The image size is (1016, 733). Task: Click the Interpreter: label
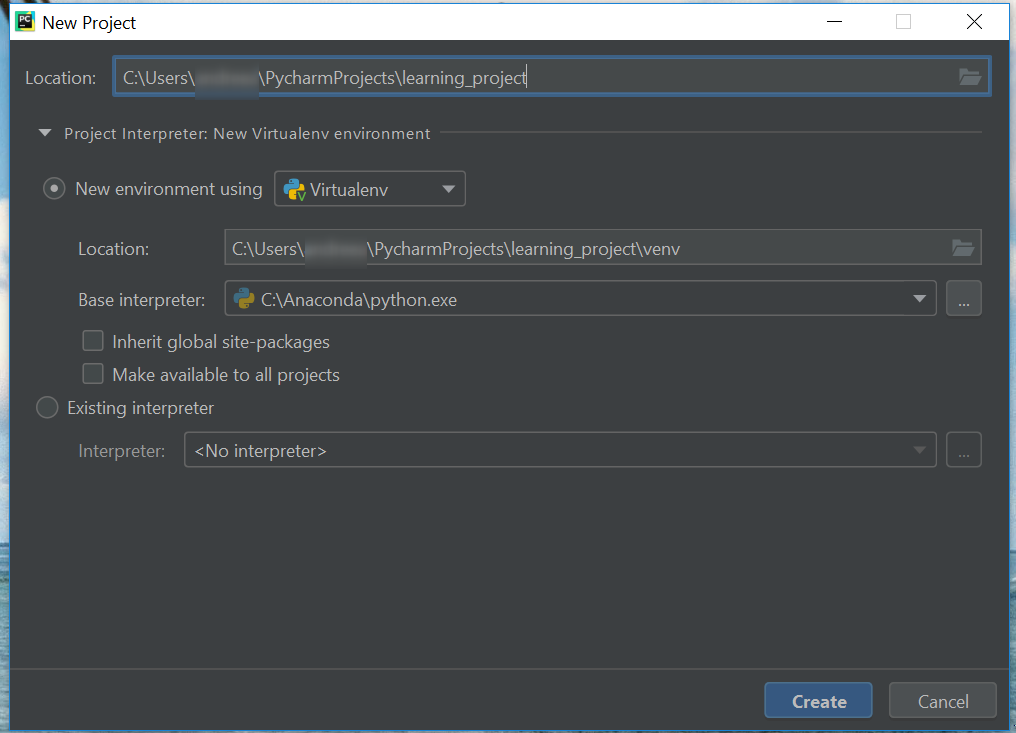[122, 451]
